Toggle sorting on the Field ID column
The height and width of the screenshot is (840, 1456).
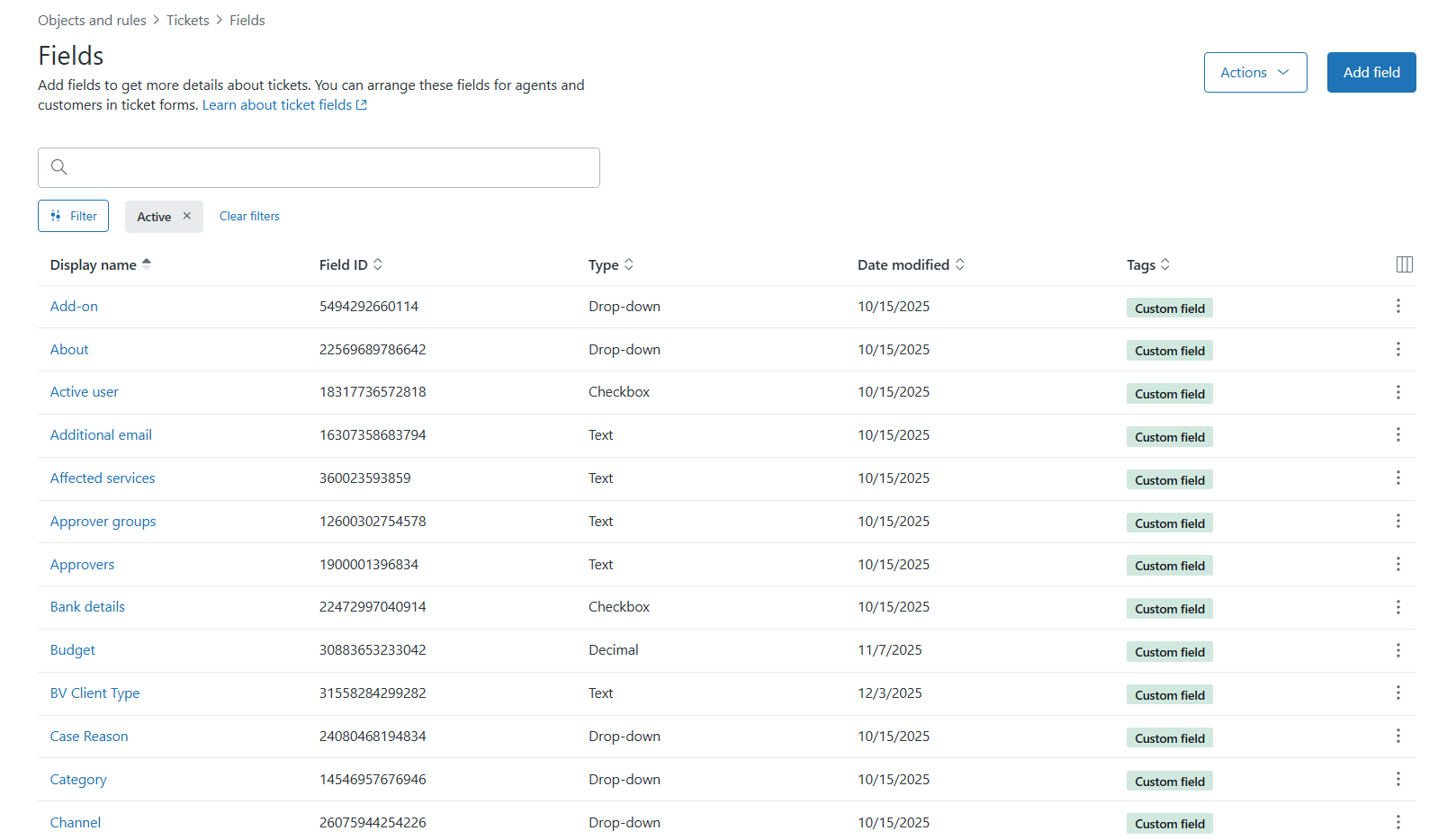pyautogui.click(x=379, y=264)
